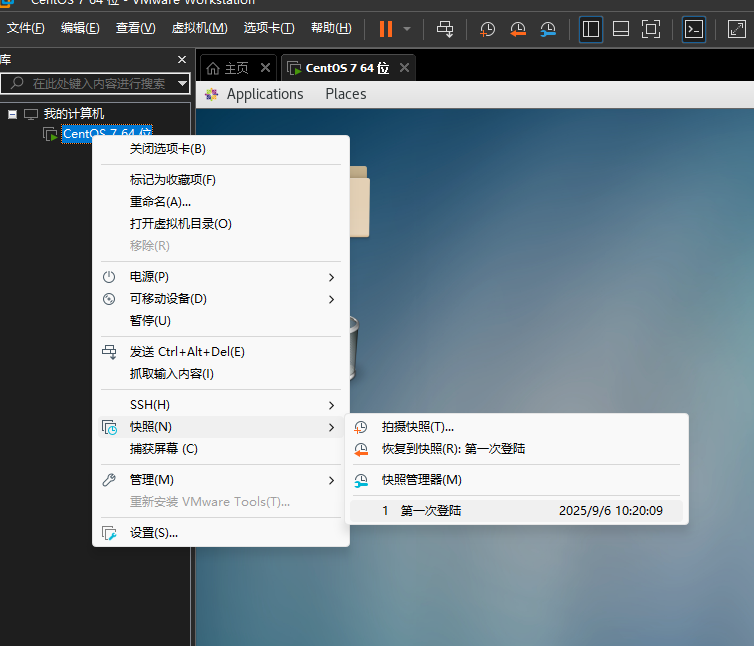Open Snapshot Manager from the toolbar icon
The width and height of the screenshot is (754, 646).
tap(548, 29)
